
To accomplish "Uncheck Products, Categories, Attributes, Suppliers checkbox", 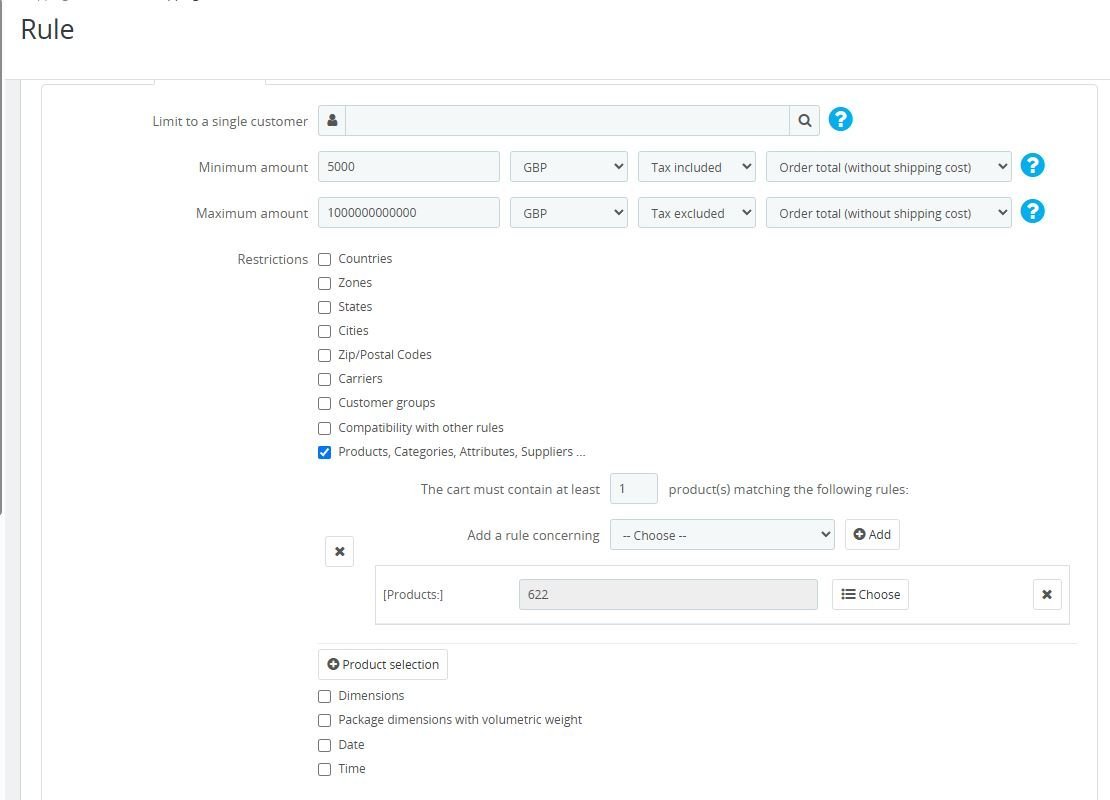I will (324, 452).
